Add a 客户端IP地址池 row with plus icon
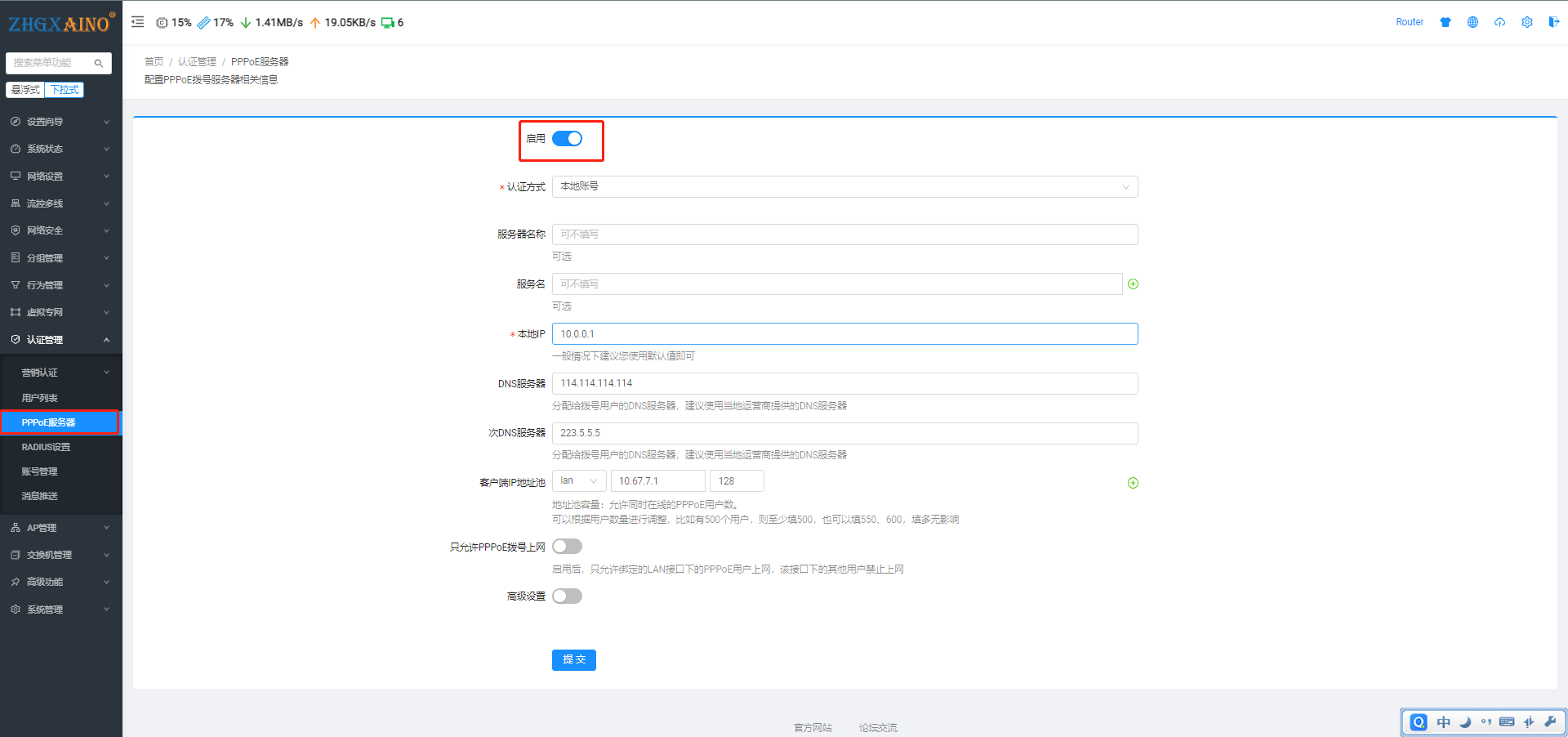The width and height of the screenshot is (1568, 737). [1133, 483]
